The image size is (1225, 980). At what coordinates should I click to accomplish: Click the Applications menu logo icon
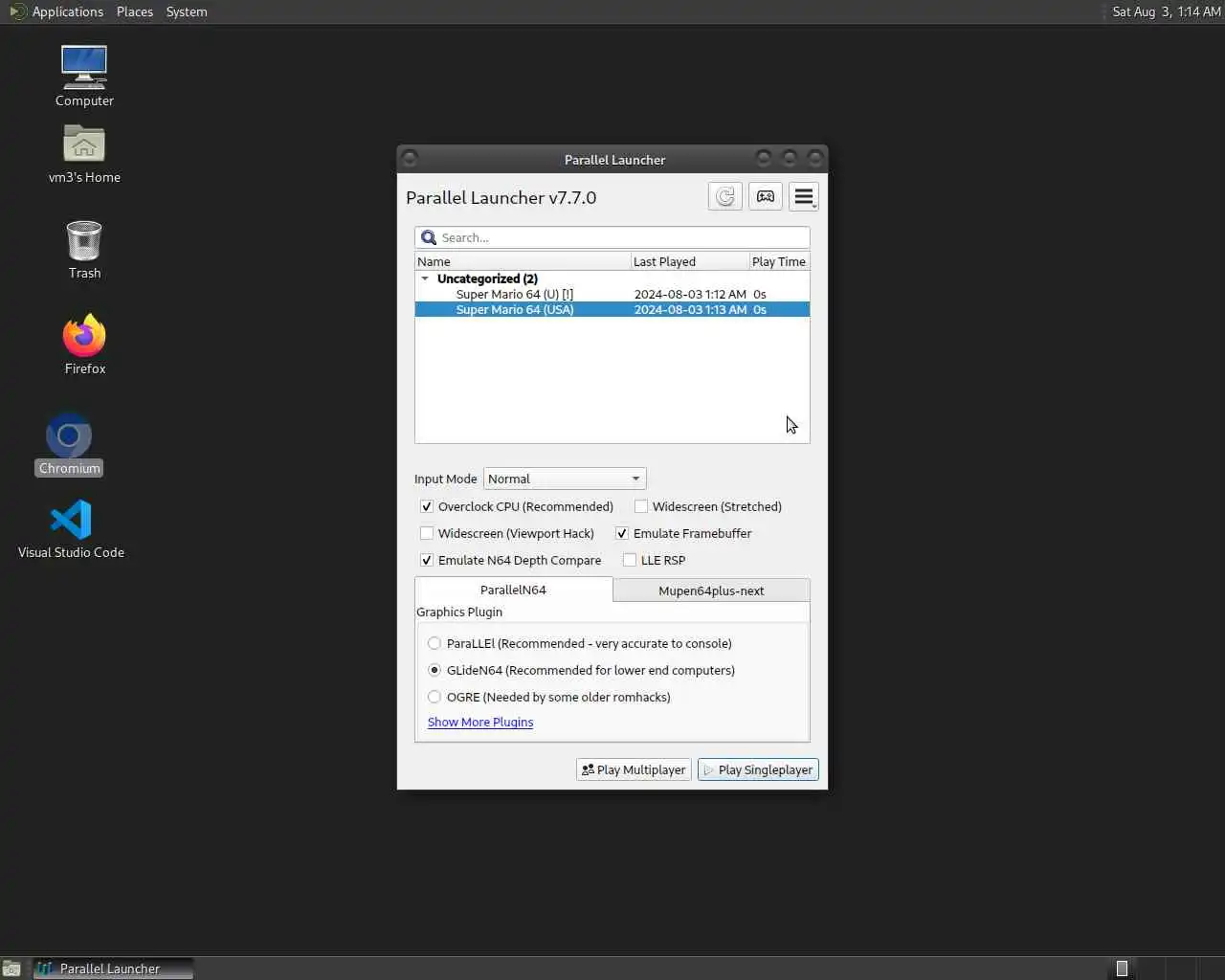coord(18,11)
